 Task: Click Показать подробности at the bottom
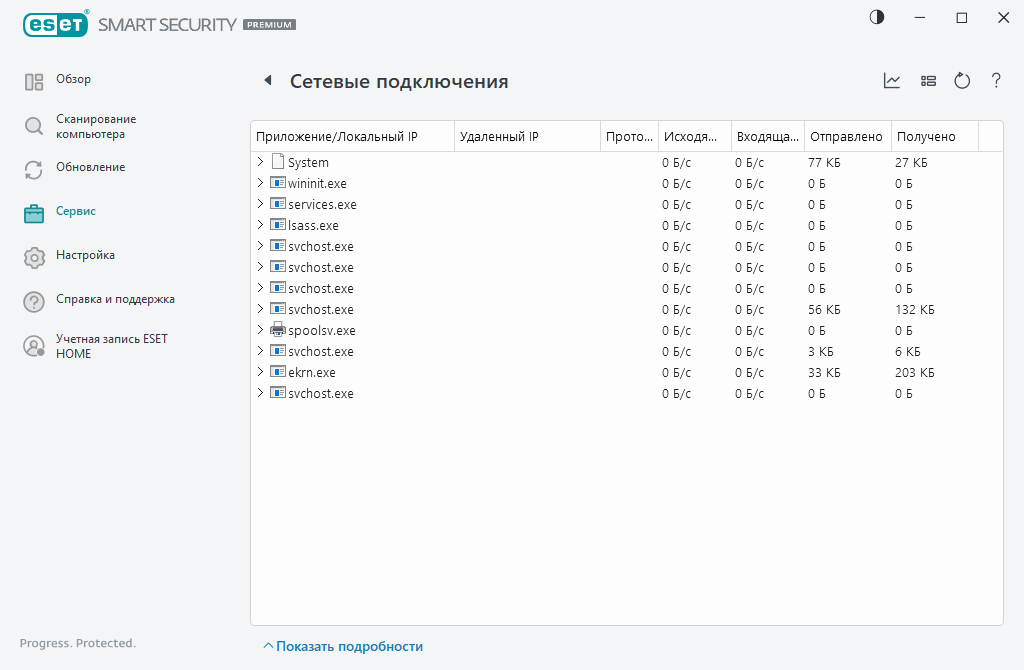pos(343,646)
